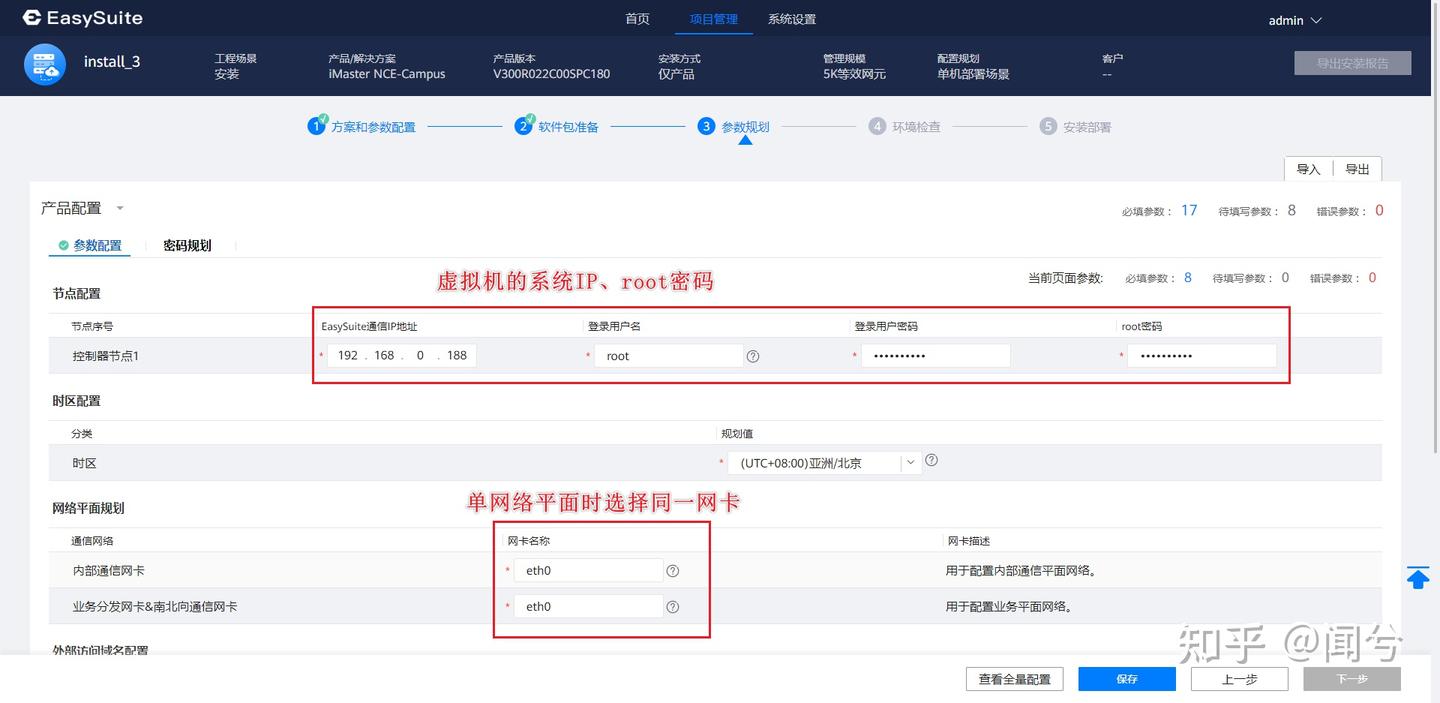
Task: Open the admin account dropdown
Action: (1295, 18)
